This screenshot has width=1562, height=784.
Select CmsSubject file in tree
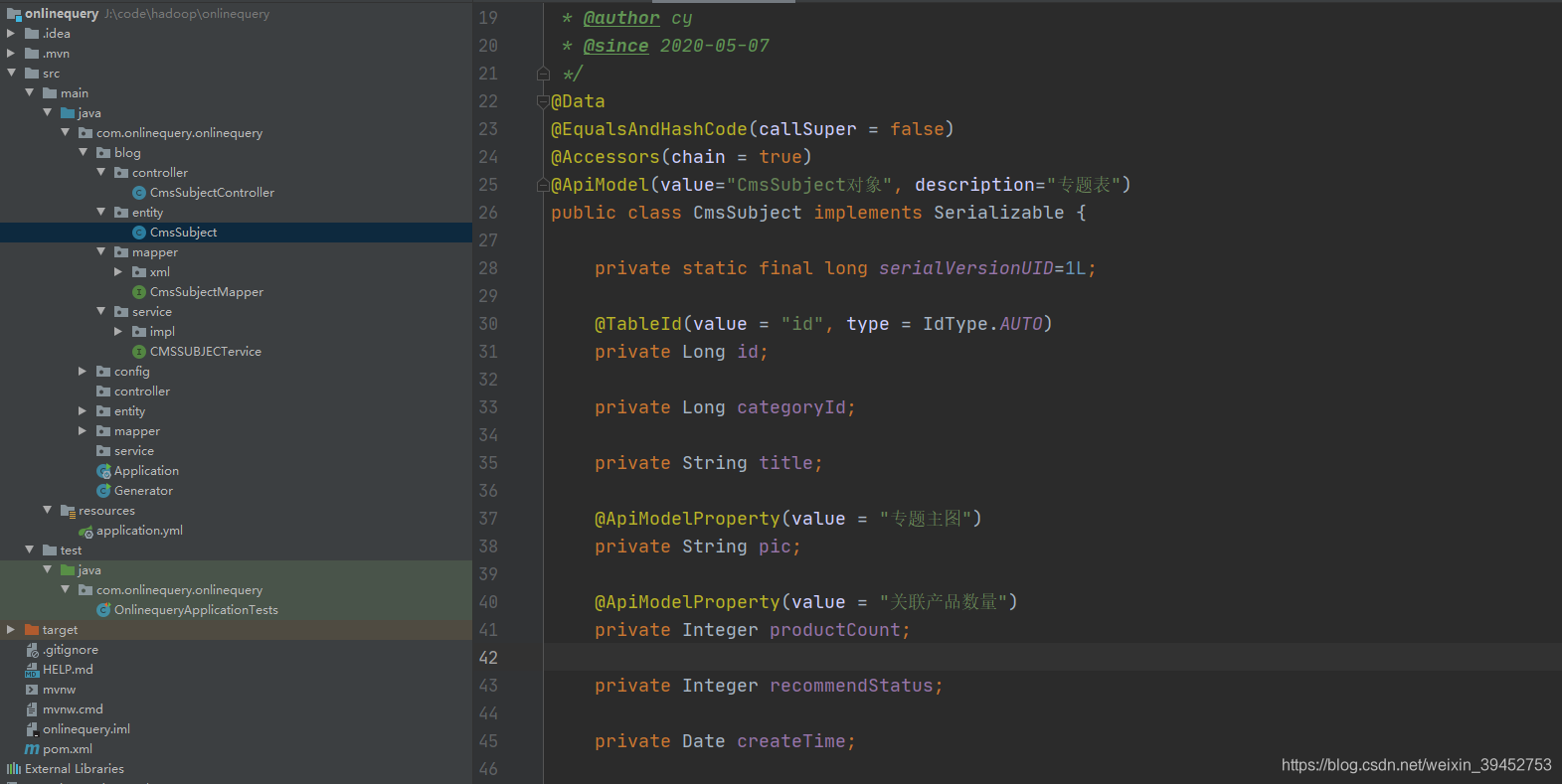point(183,233)
